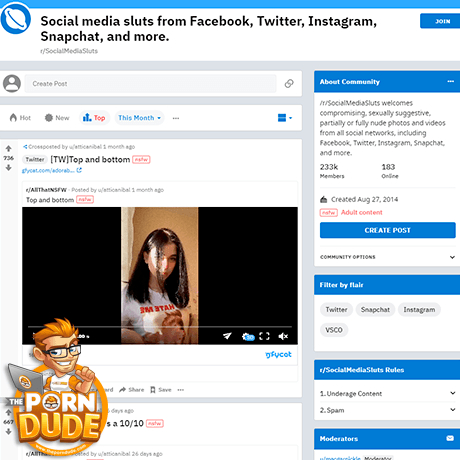Message the moderators envelope icon

[x=450, y=438]
